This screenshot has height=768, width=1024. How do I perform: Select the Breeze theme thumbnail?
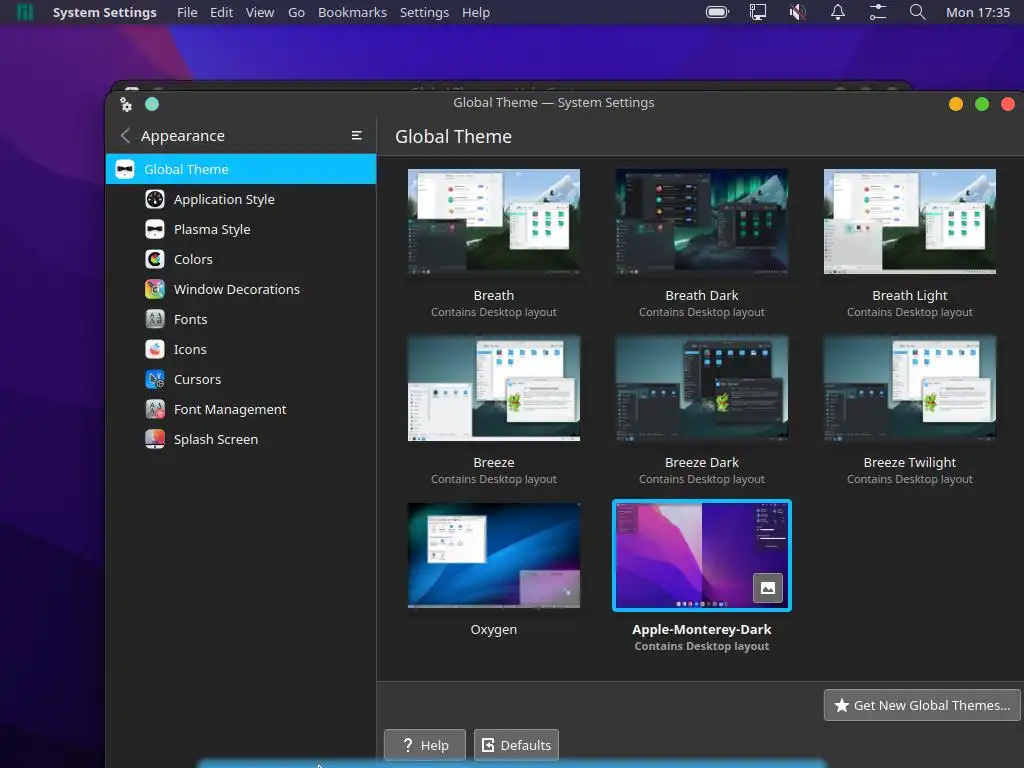tap(494, 389)
